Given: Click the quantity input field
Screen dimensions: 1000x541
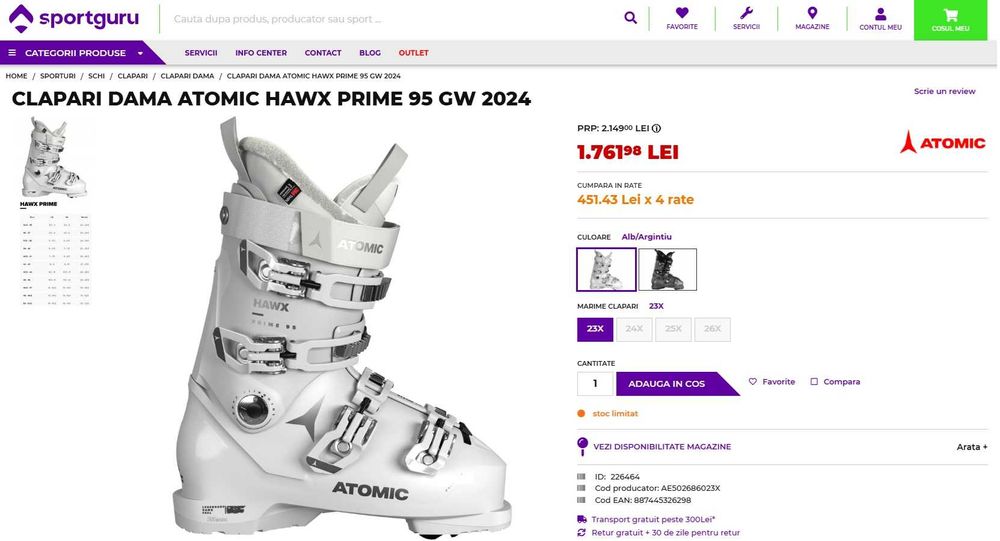Looking at the screenshot, I should (595, 384).
